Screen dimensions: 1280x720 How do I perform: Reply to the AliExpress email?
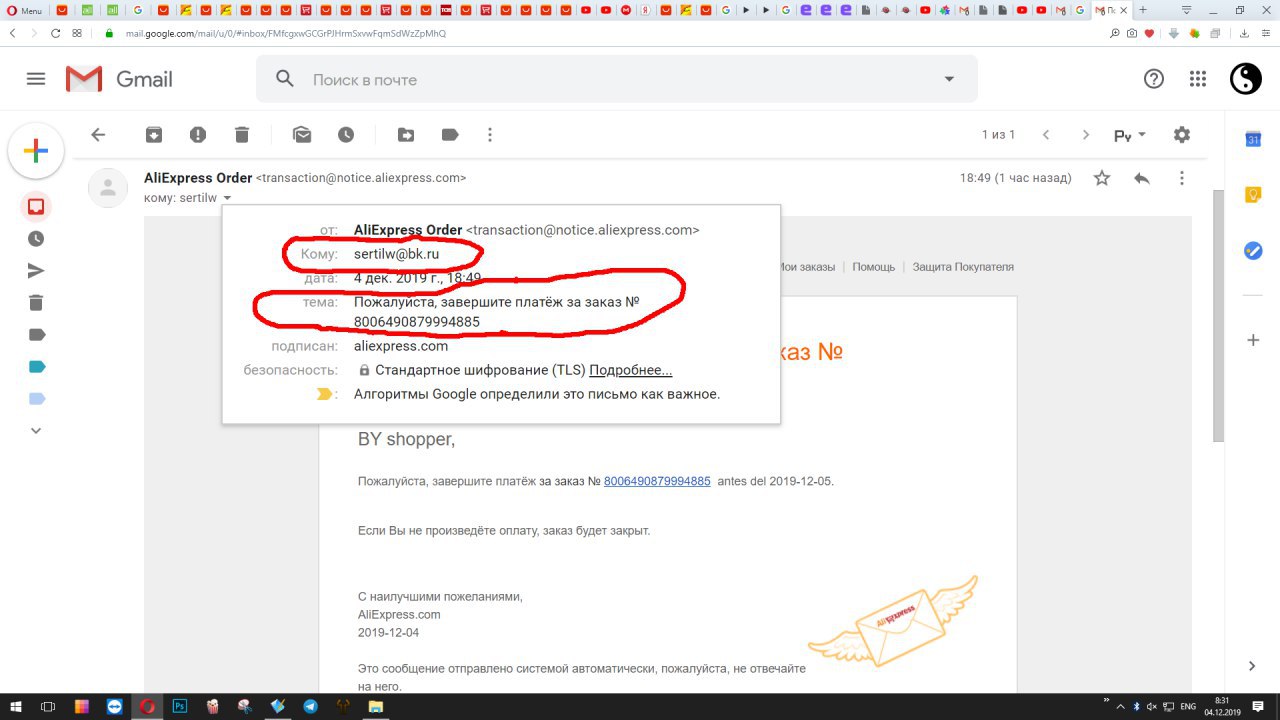point(1142,178)
